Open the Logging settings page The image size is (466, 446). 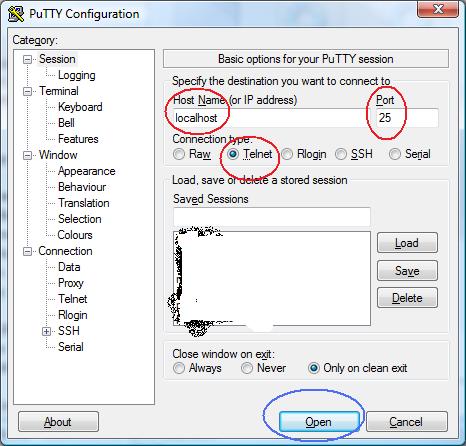pyautogui.click(x=77, y=75)
